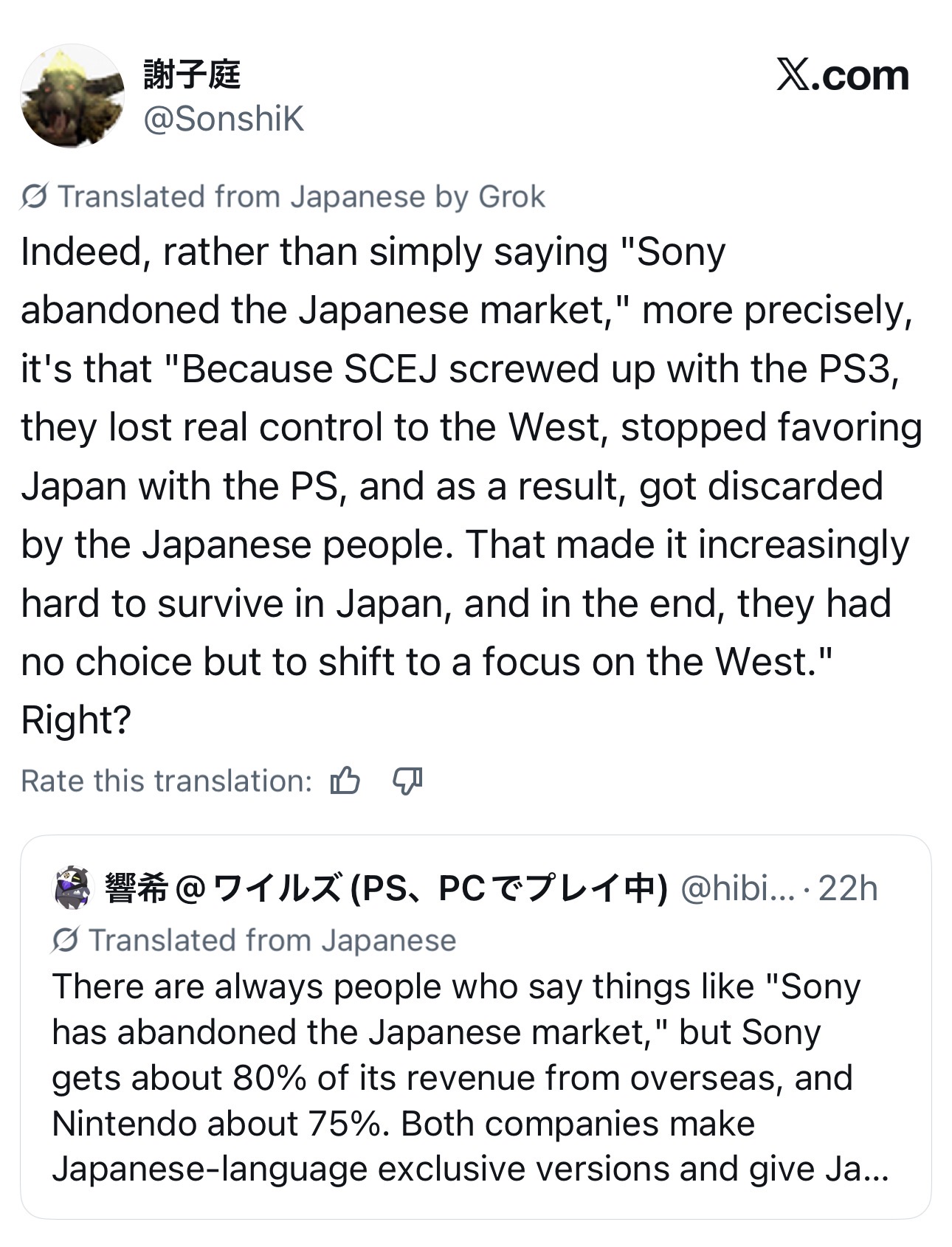Tap the 'Rate this translation:' label
This screenshot has height=1247, width=952.
coord(167,781)
